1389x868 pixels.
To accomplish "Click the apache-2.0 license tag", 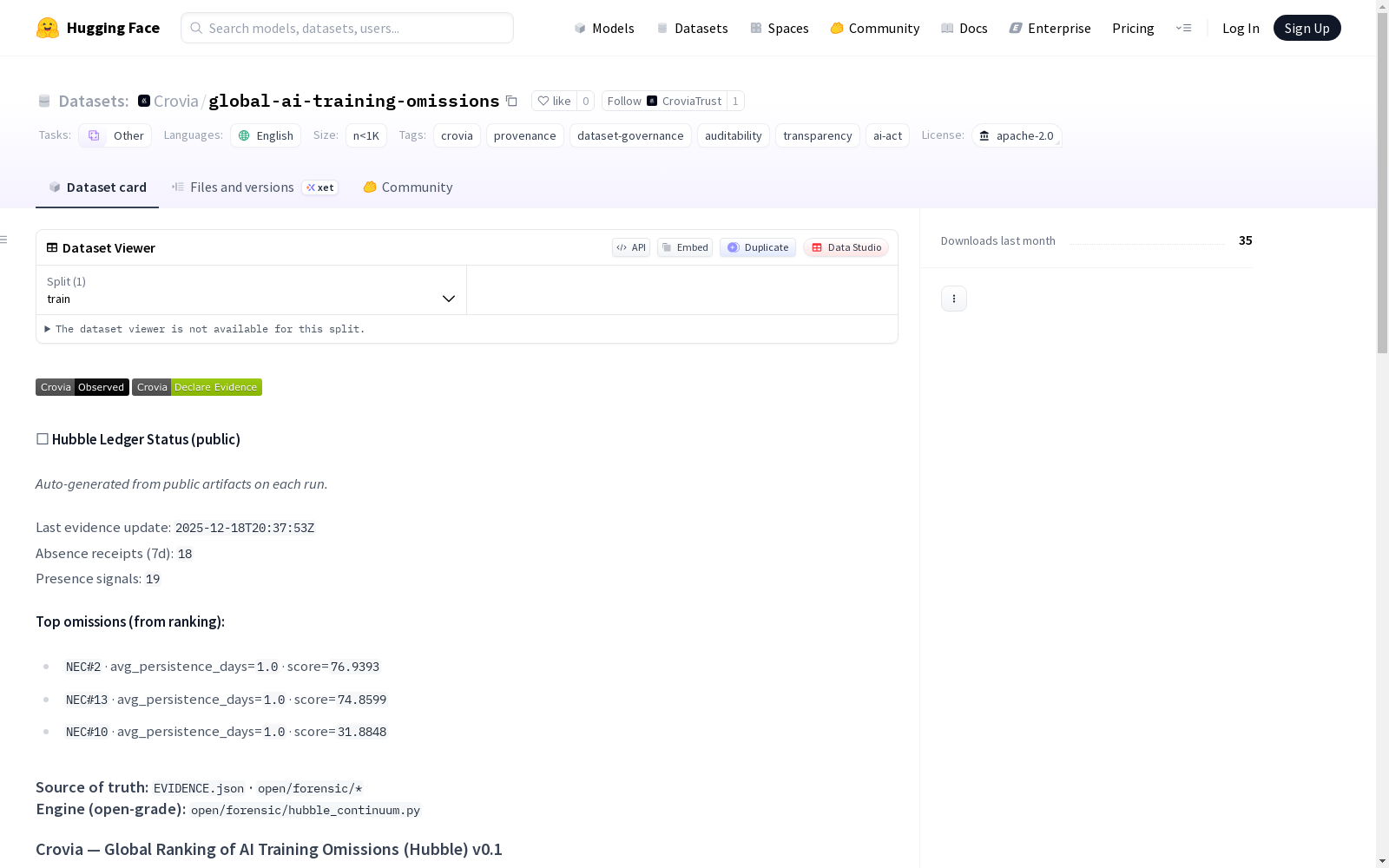I will click(1017, 135).
